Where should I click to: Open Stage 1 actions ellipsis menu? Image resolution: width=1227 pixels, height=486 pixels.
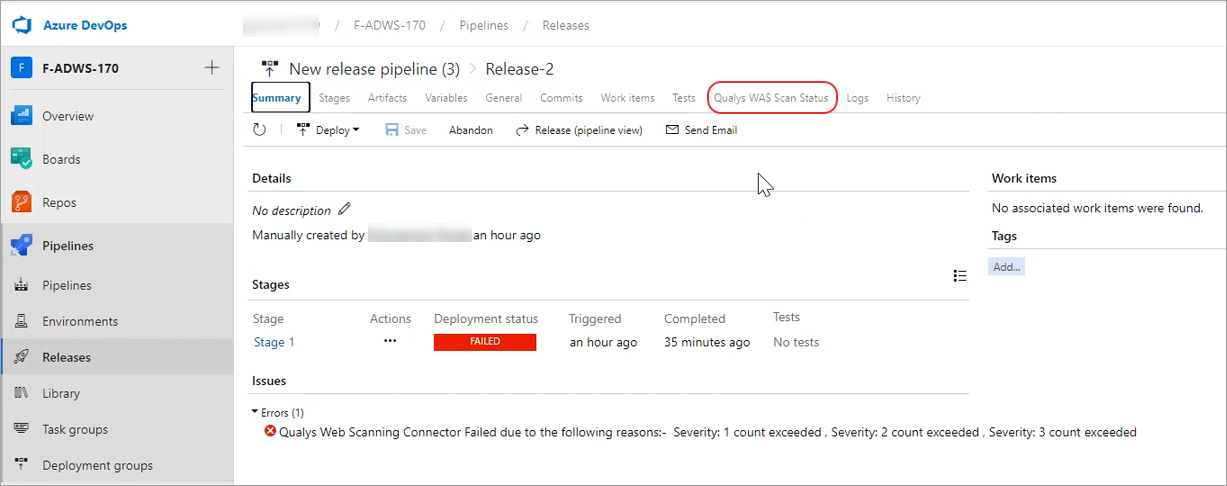(390, 341)
